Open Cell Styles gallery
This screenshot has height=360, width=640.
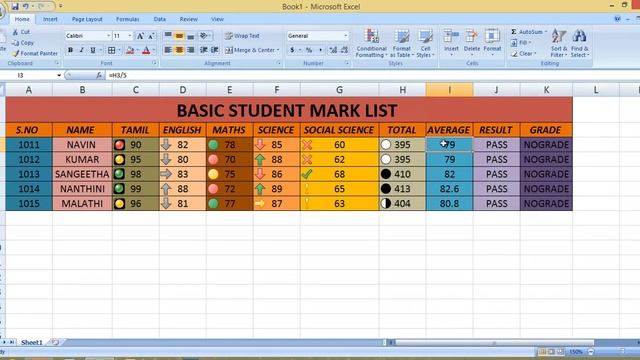(425, 43)
